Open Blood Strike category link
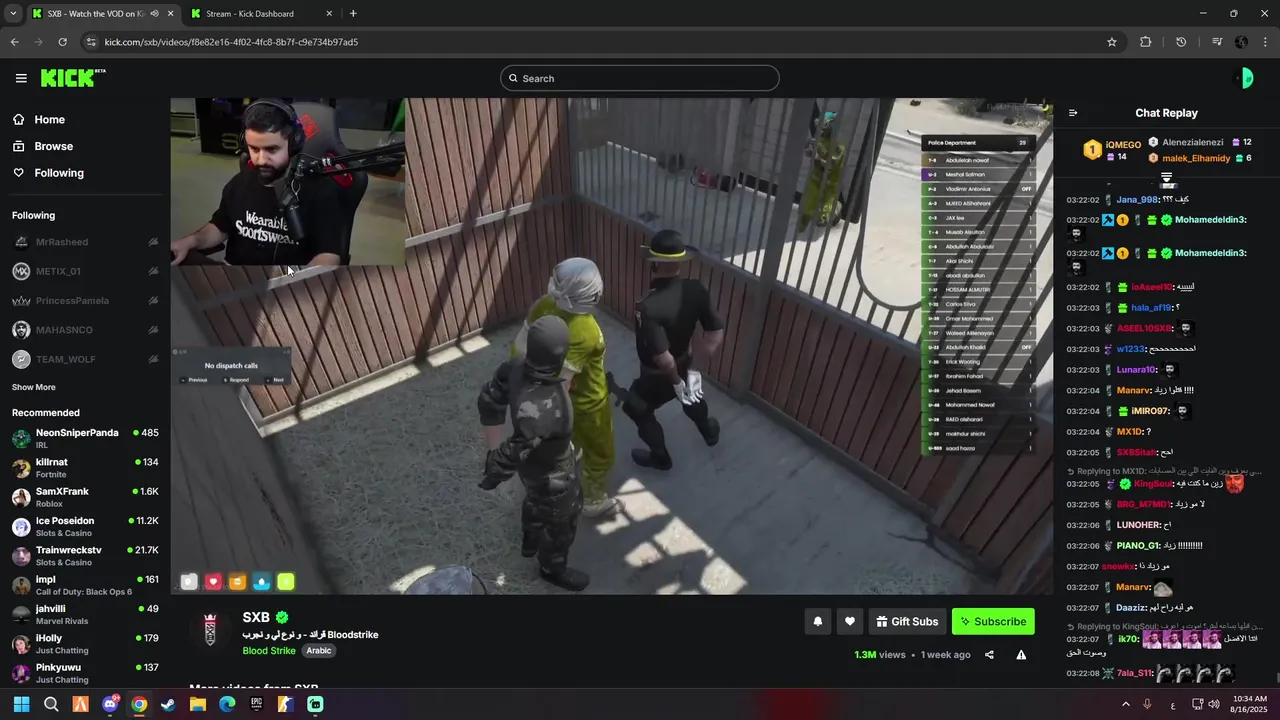Screen dimensions: 1280x720 click(269, 651)
